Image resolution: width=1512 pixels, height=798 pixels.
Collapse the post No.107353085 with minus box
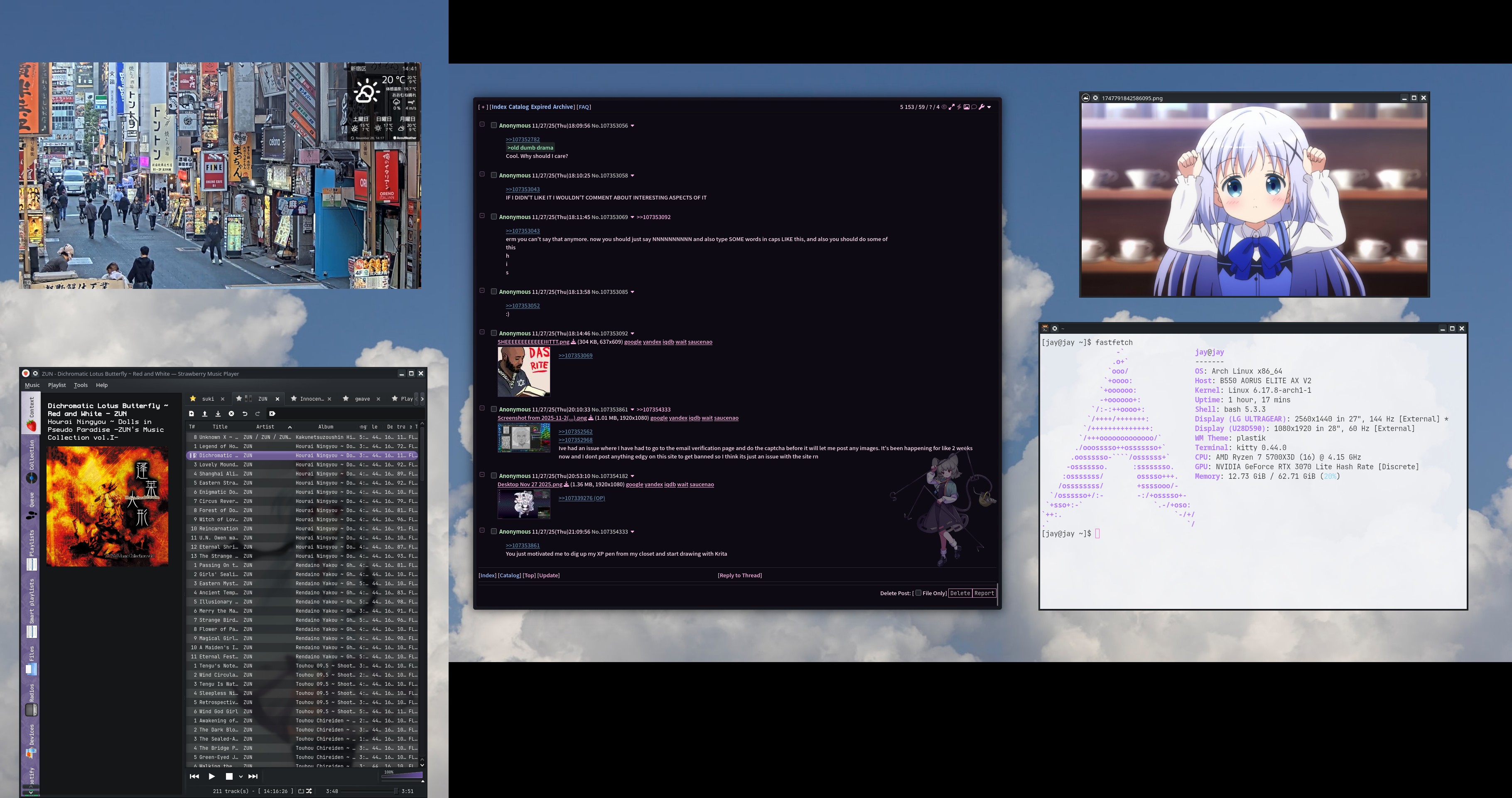click(x=482, y=291)
